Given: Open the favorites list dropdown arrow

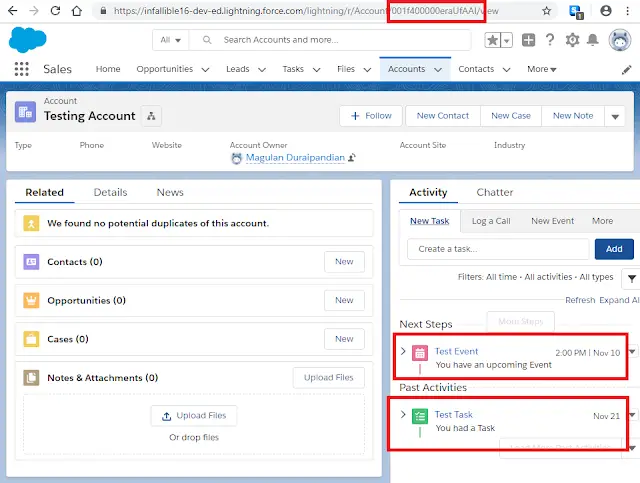Looking at the screenshot, I should (507, 40).
